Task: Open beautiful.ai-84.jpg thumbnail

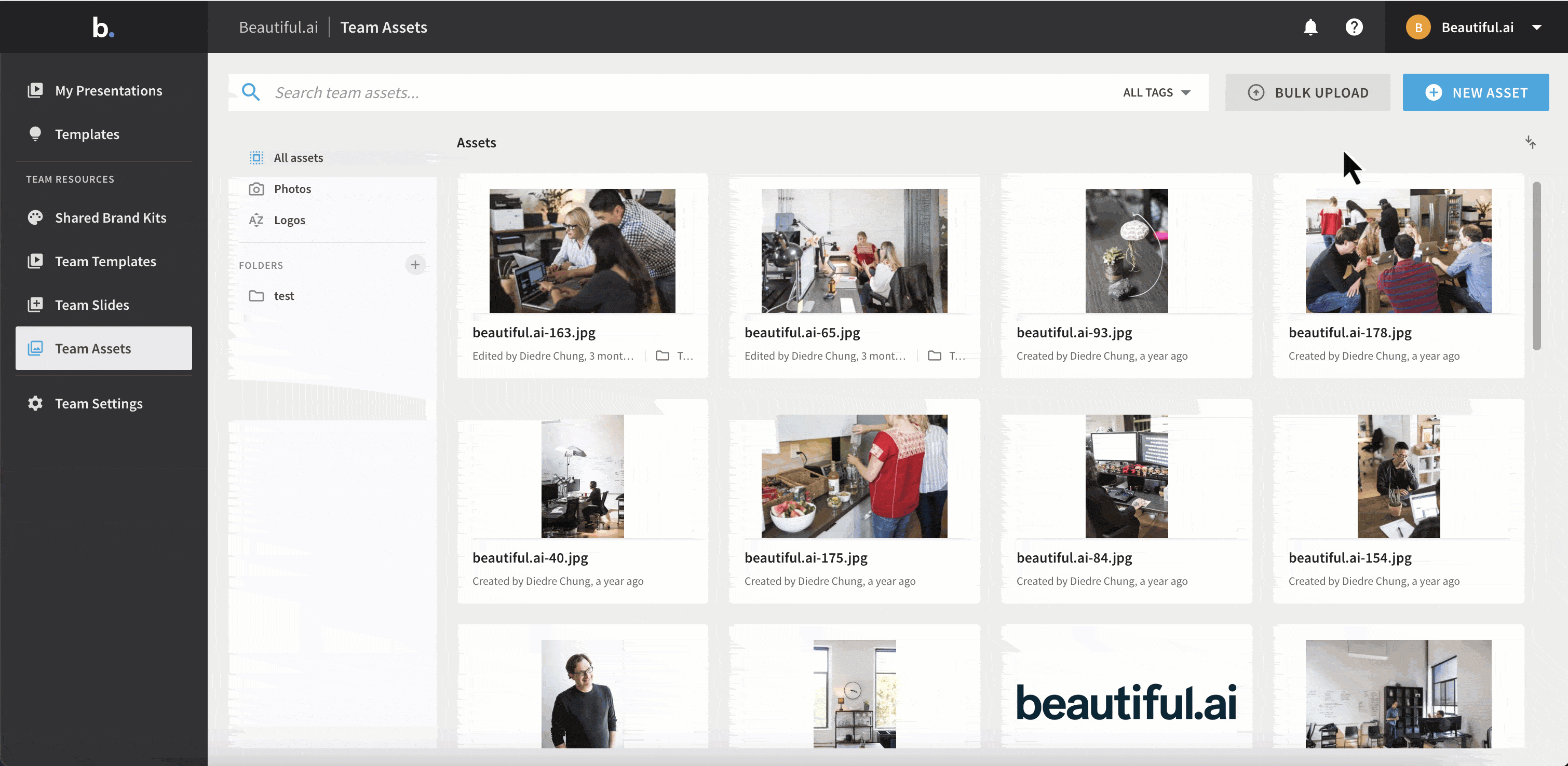Action: [x=1127, y=476]
